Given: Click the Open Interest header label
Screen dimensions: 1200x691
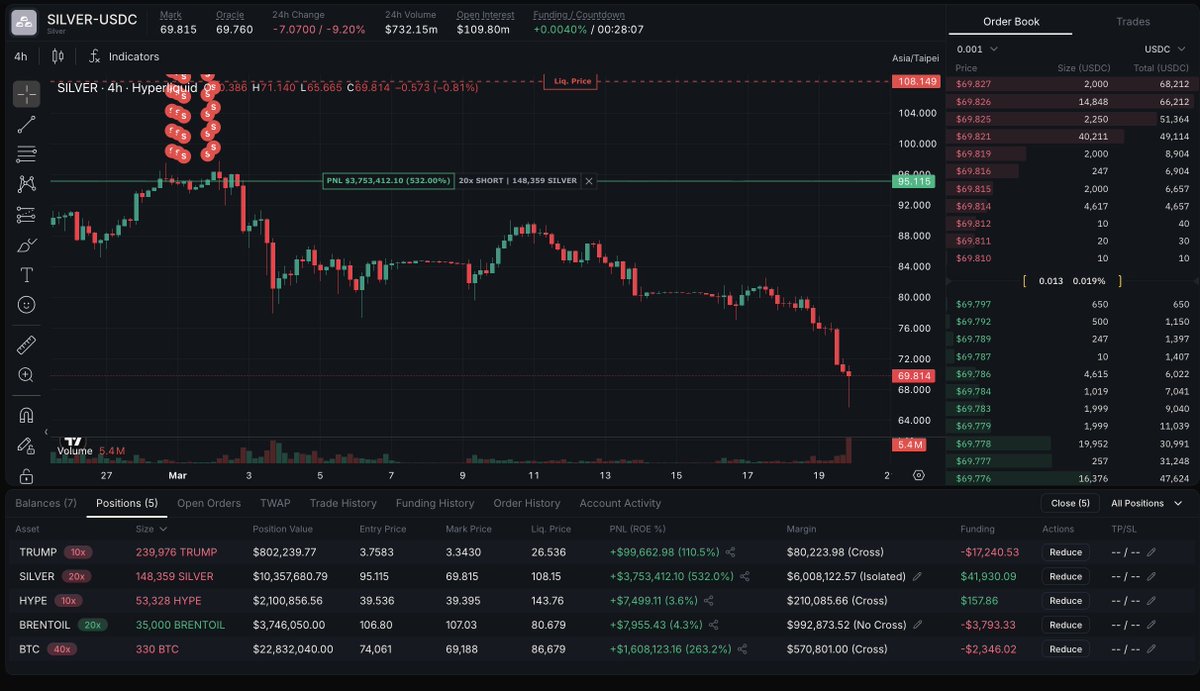Looking at the screenshot, I should click(x=486, y=15).
